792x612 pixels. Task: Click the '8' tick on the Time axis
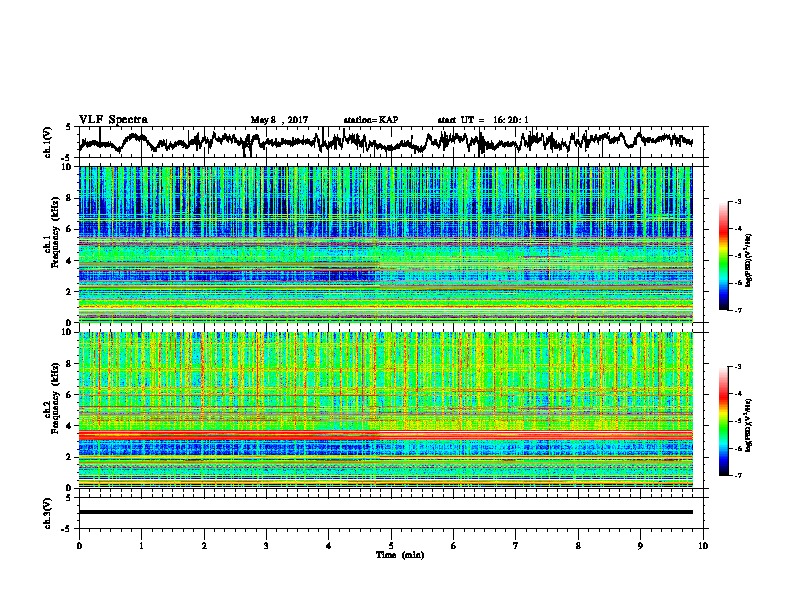[x=578, y=546]
